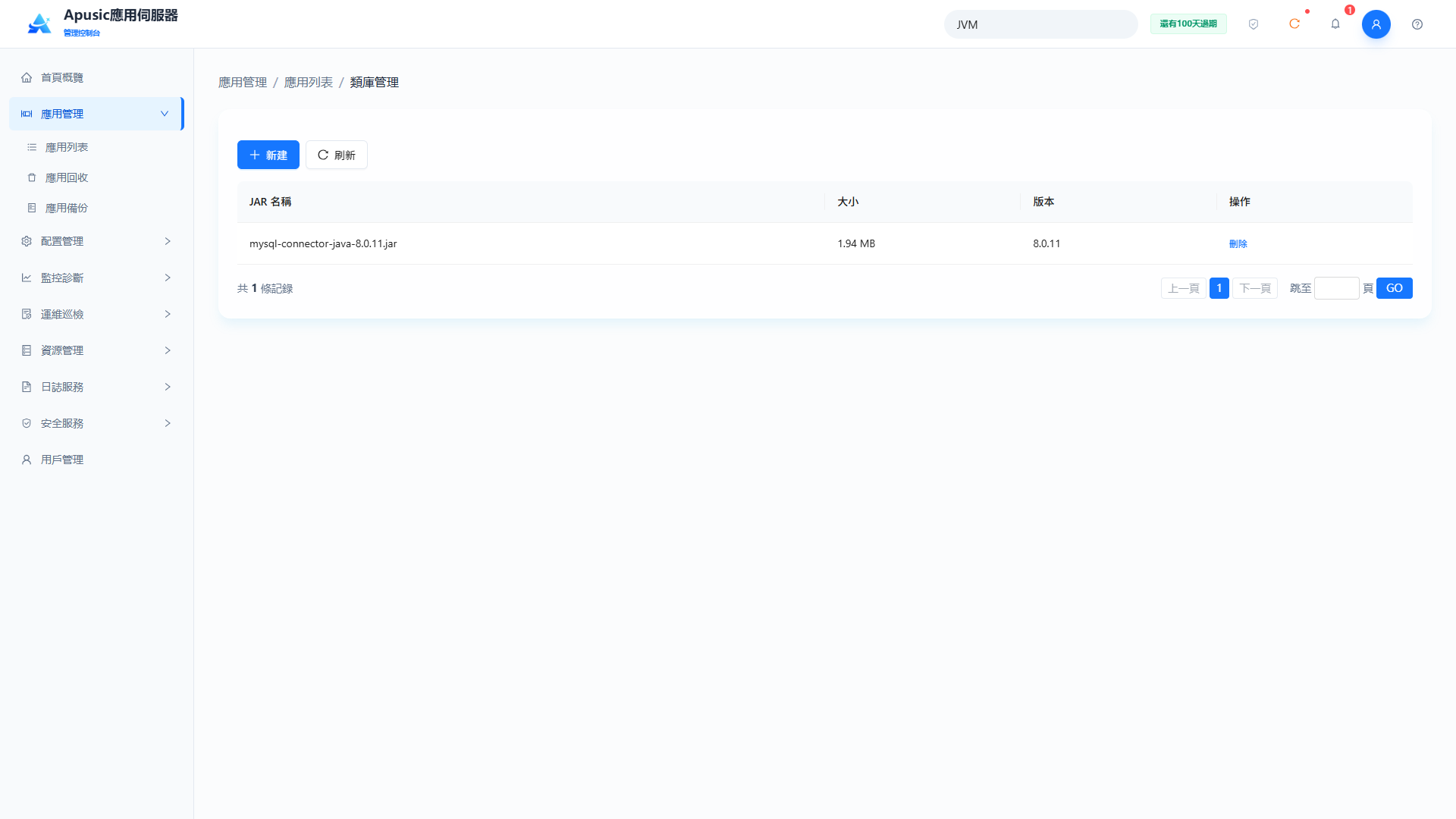Screen dimensions: 1456x819
Task: Expand the 監控診斷 chevron
Action: 168,278
